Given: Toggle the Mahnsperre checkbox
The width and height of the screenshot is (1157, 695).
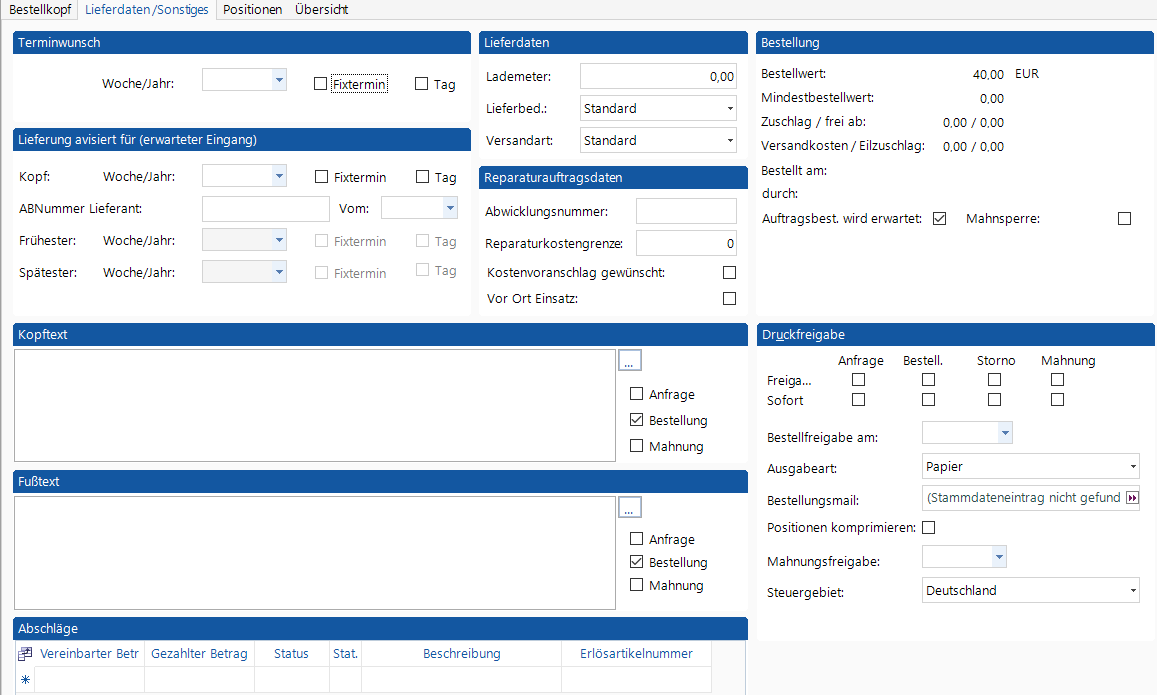Looking at the screenshot, I should 1125,219.
